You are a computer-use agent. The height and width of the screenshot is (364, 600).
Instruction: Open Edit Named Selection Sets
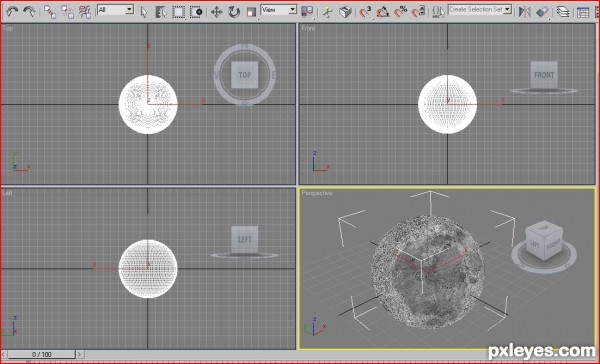point(439,12)
